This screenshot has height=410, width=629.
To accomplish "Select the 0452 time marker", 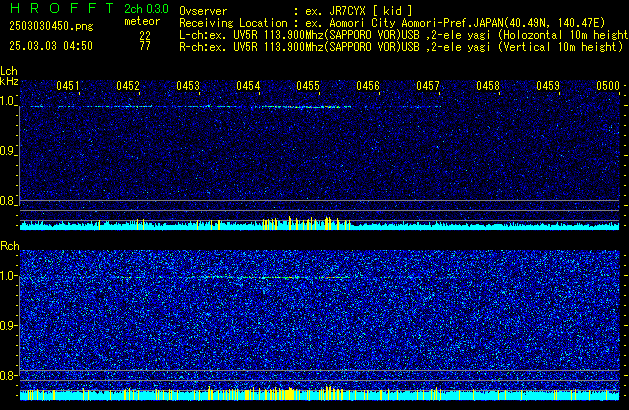I will (x=128, y=86).
